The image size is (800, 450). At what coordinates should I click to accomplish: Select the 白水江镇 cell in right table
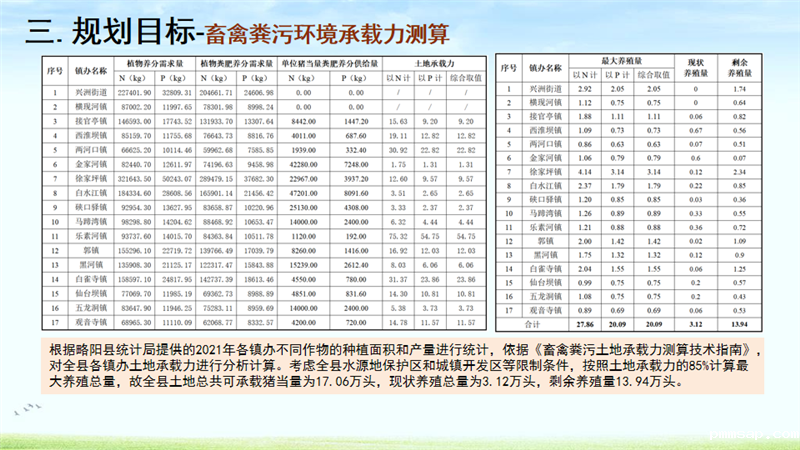click(x=545, y=185)
